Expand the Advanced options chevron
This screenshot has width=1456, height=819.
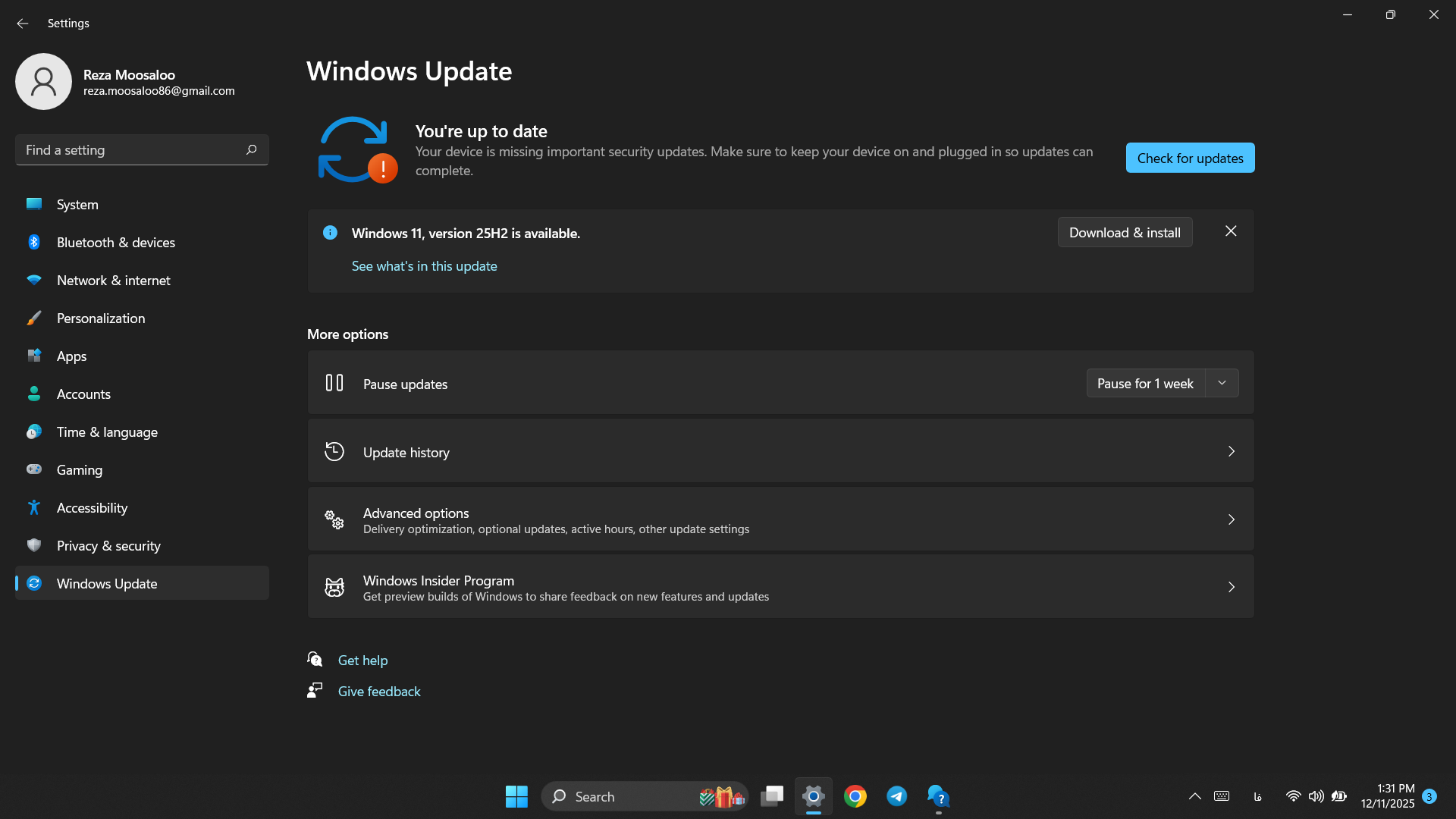click(x=1231, y=519)
